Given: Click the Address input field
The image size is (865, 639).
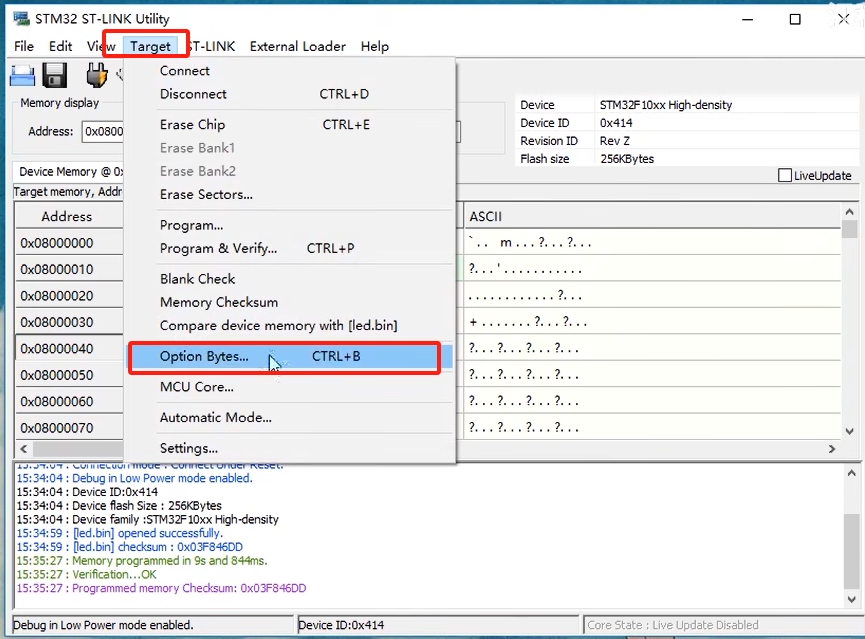Looking at the screenshot, I should [x=103, y=131].
